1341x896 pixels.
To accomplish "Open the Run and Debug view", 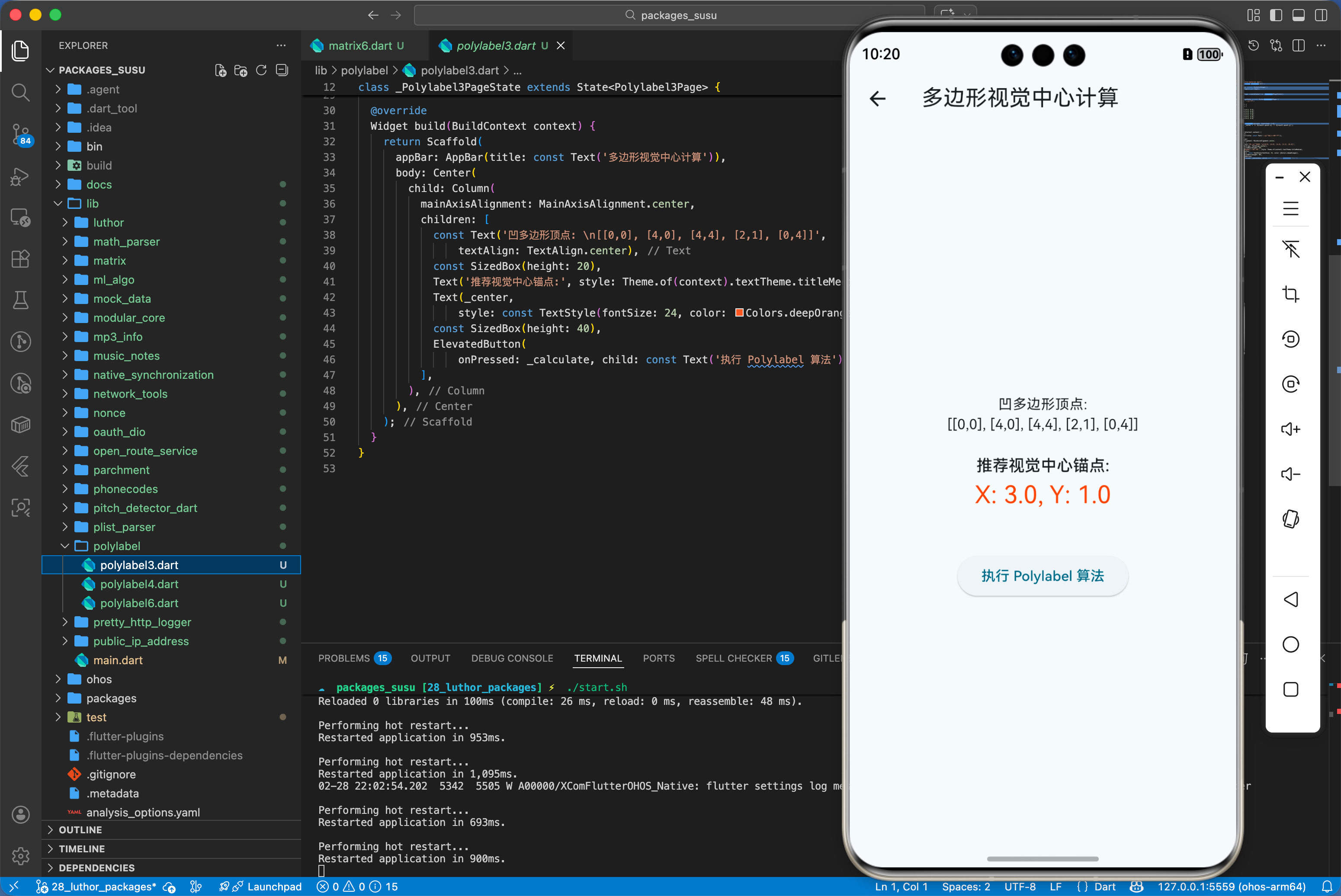I will [x=21, y=177].
